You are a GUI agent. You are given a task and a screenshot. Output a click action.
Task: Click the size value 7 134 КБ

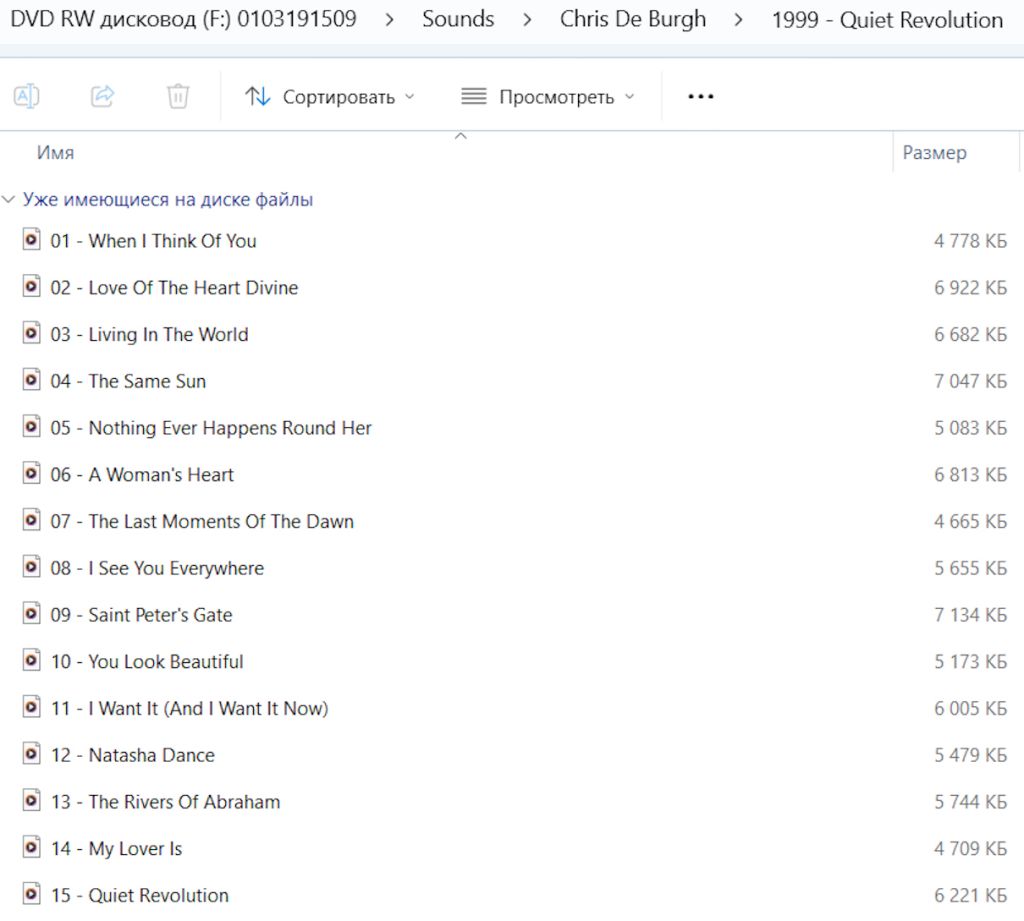point(970,615)
